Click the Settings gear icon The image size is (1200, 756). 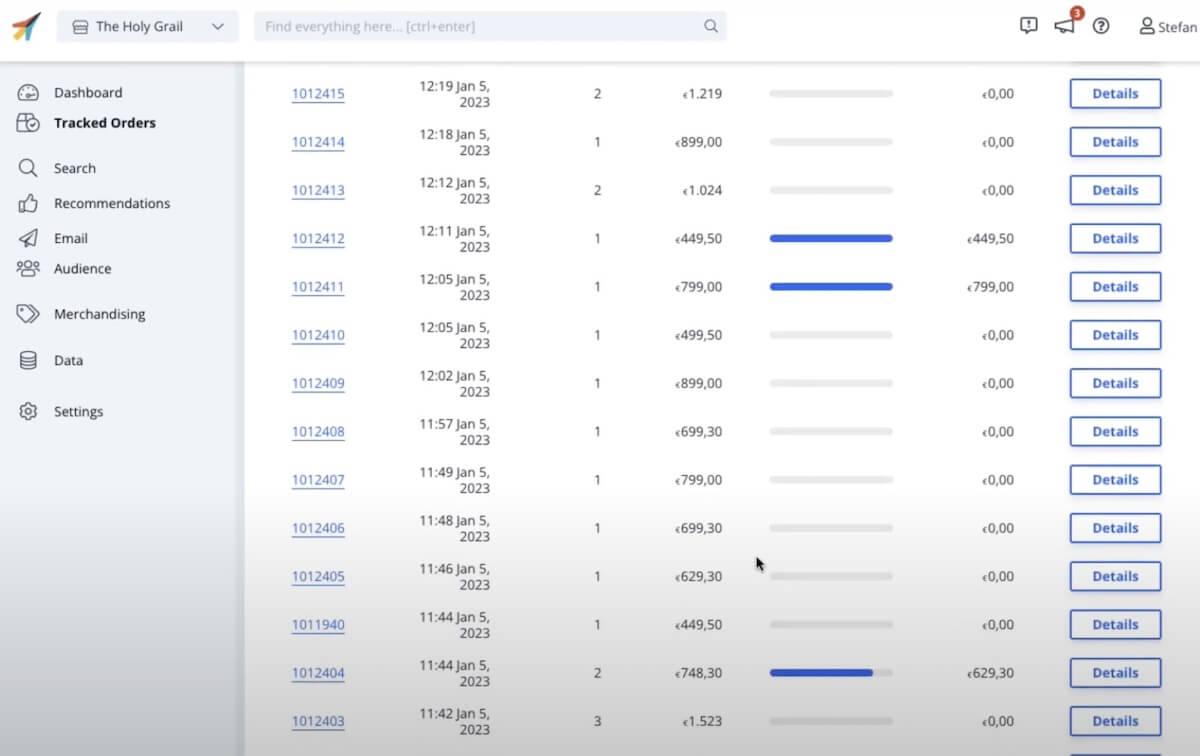click(28, 411)
